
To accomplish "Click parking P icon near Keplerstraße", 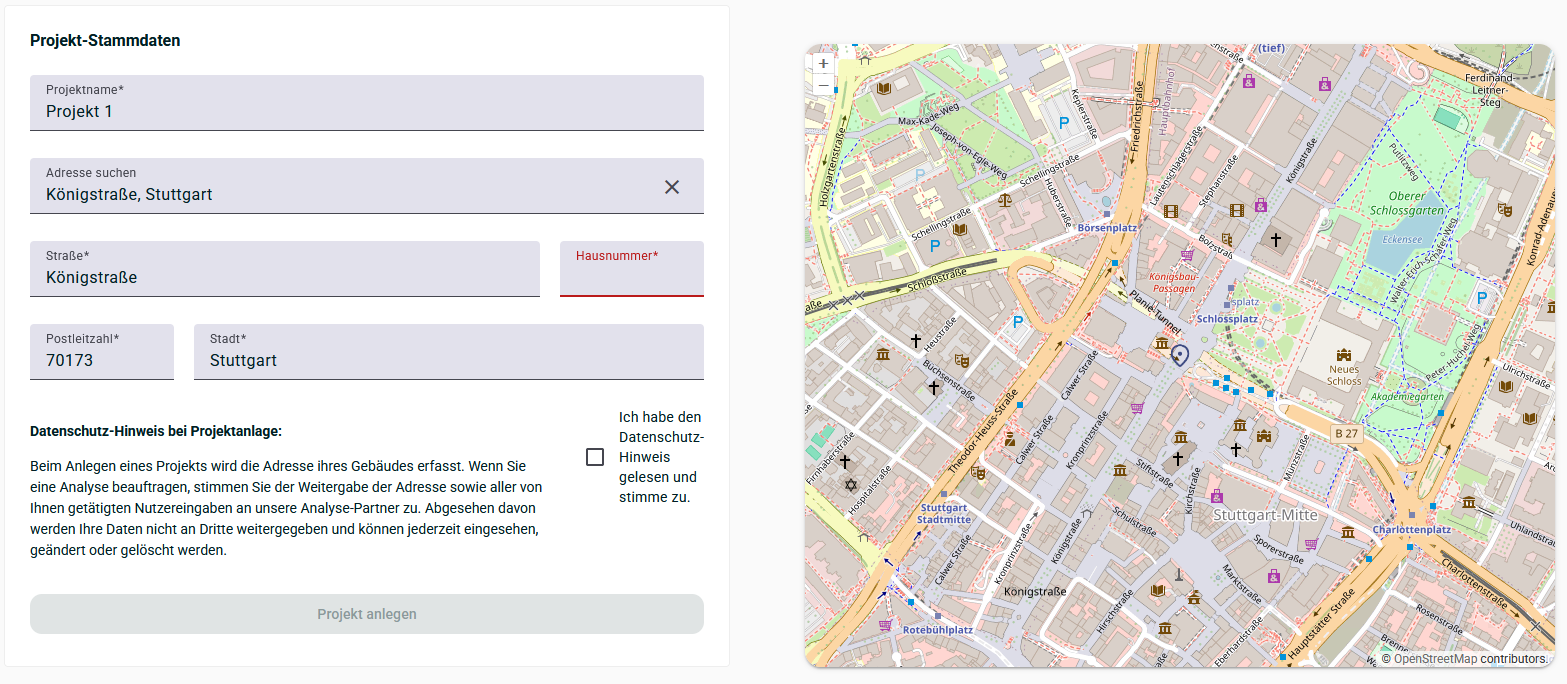I will pos(1064,124).
